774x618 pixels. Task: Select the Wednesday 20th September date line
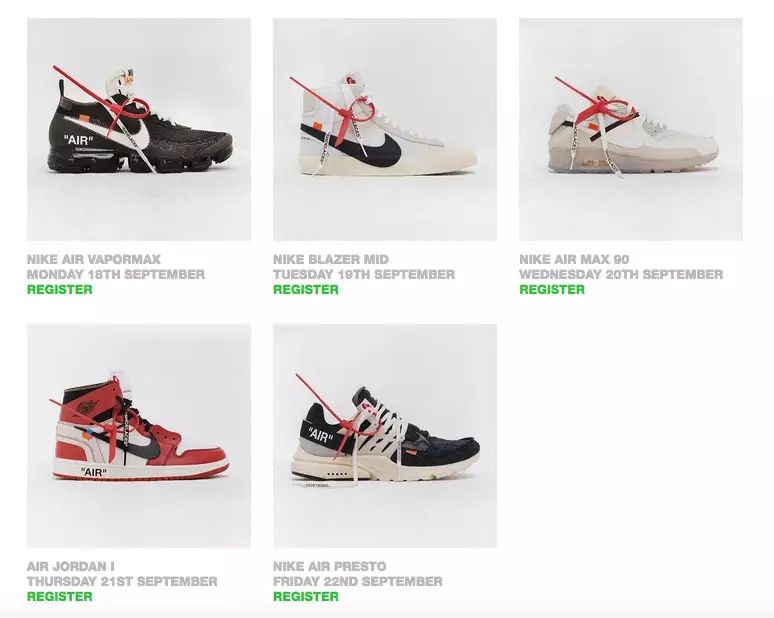[x=621, y=274]
